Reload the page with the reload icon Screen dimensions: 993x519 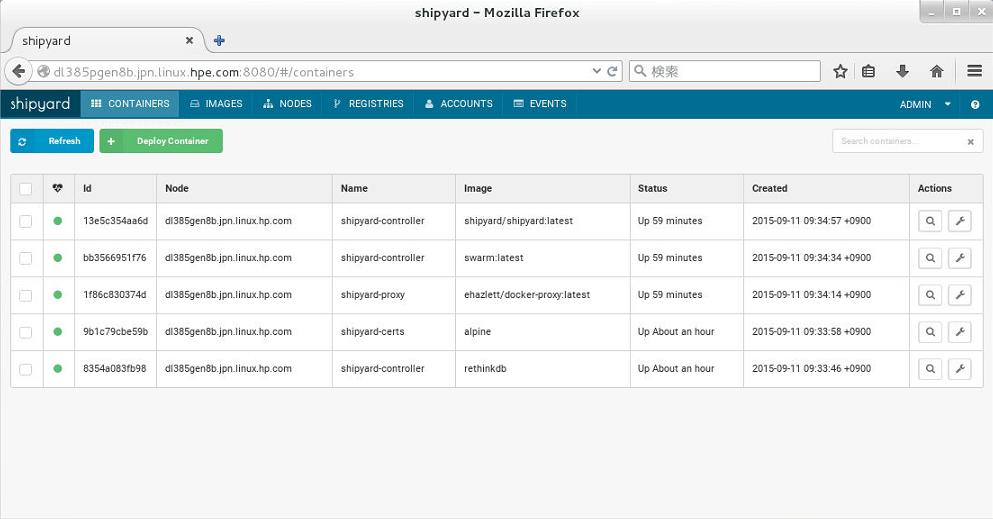tap(612, 71)
